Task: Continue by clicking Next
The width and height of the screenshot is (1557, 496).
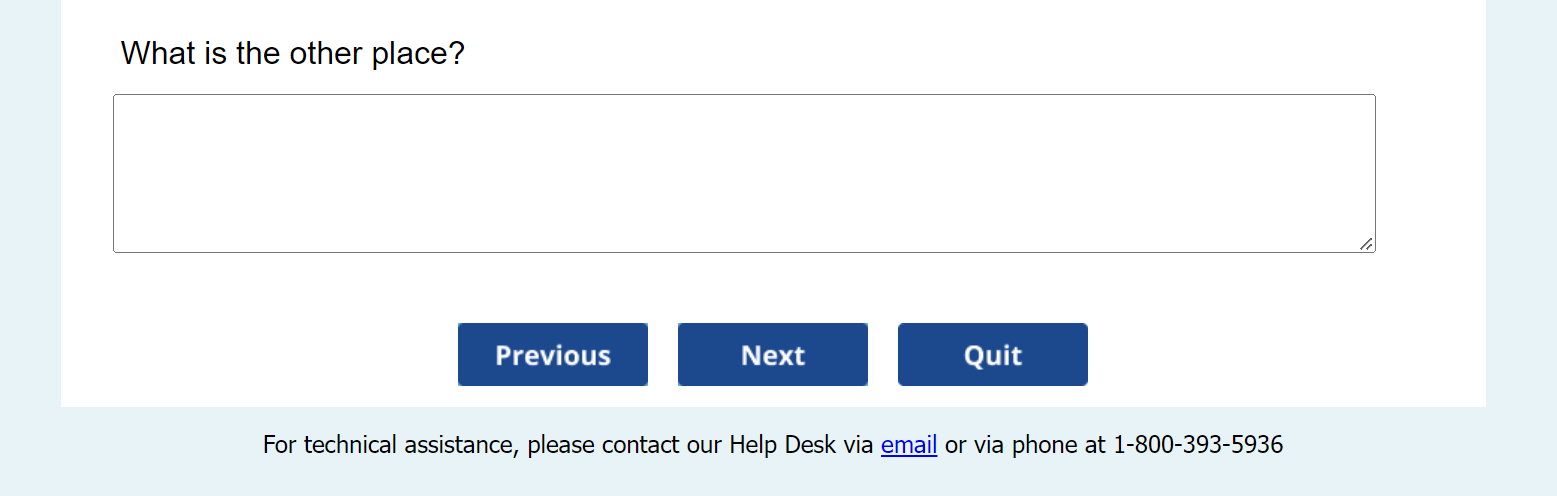Action: (x=772, y=355)
